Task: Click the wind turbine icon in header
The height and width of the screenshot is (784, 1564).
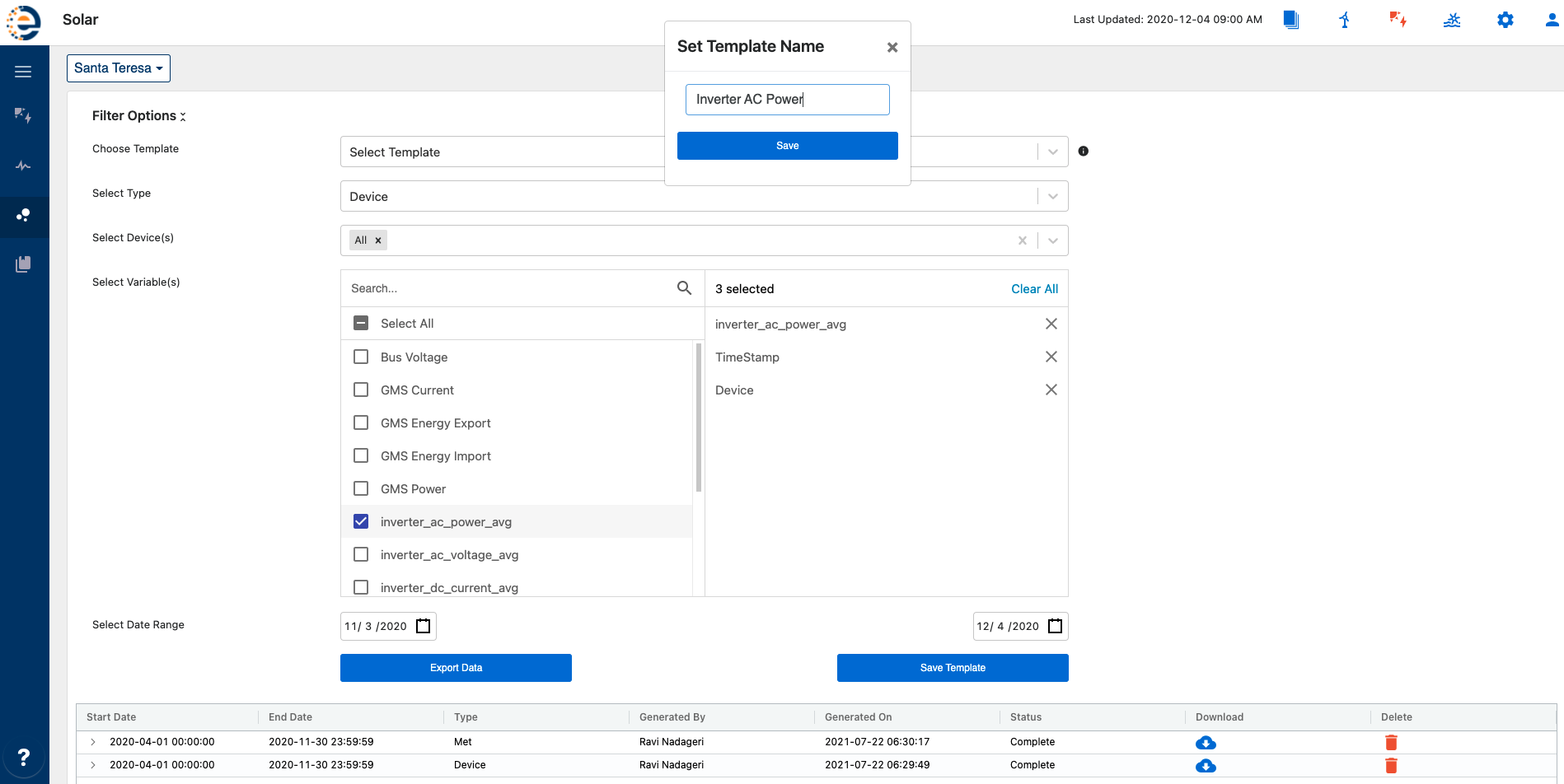Action: (x=1345, y=20)
